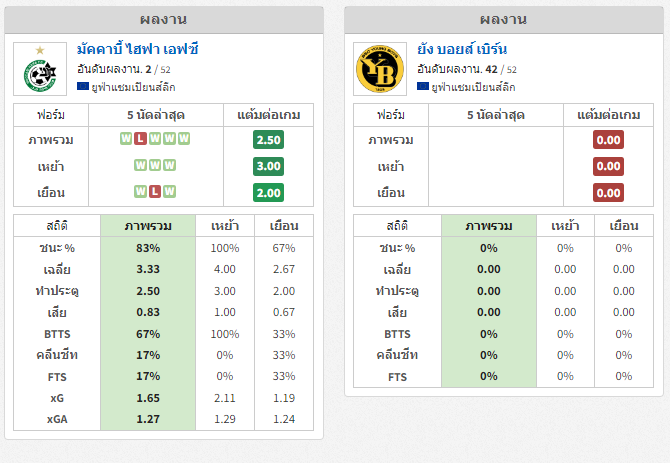Open the ยัง บอยส์ เบิร์น team link

pyautogui.click(x=462, y=49)
